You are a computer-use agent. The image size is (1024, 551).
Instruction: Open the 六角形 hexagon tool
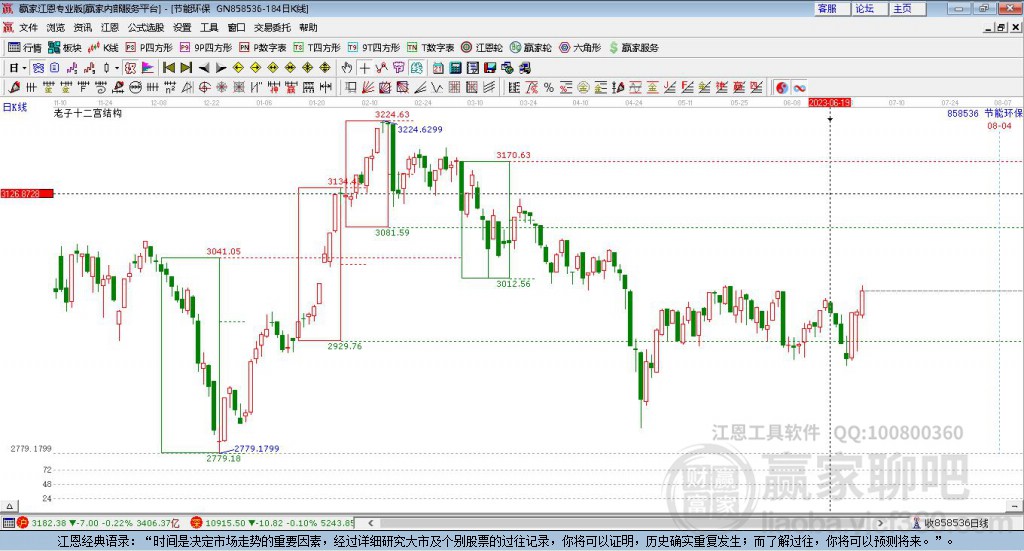point(580,48)
